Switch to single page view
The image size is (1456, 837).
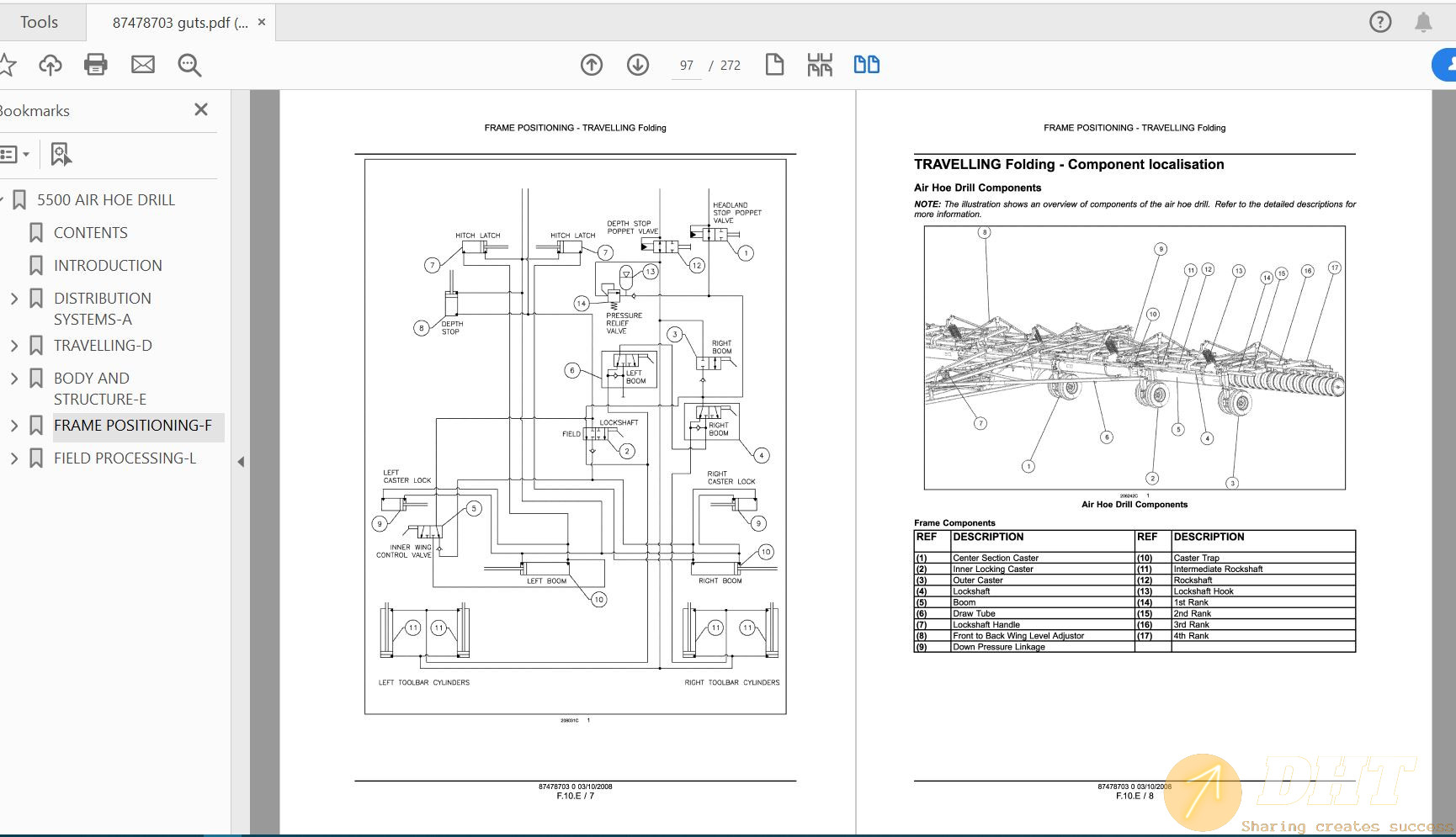773,63
